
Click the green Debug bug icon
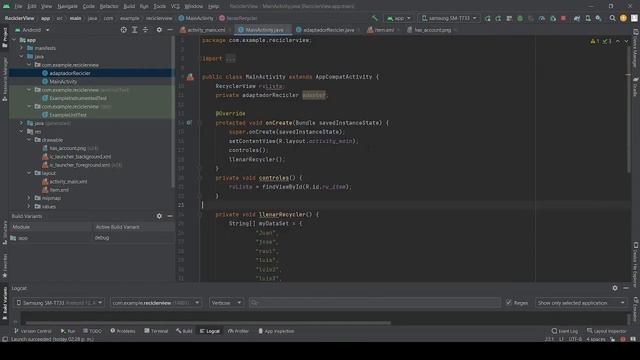pyautogui.click(x=520, y=18)
